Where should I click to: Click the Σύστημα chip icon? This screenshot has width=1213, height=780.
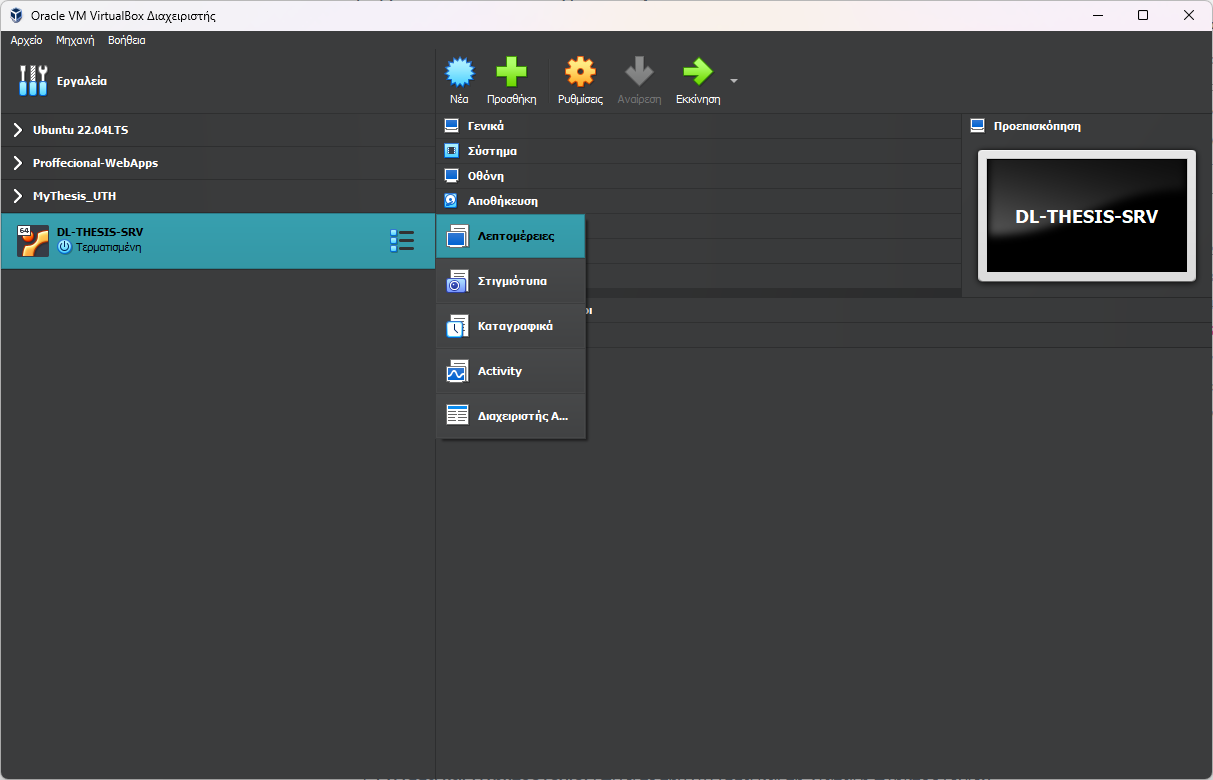[x=451, y=151]
